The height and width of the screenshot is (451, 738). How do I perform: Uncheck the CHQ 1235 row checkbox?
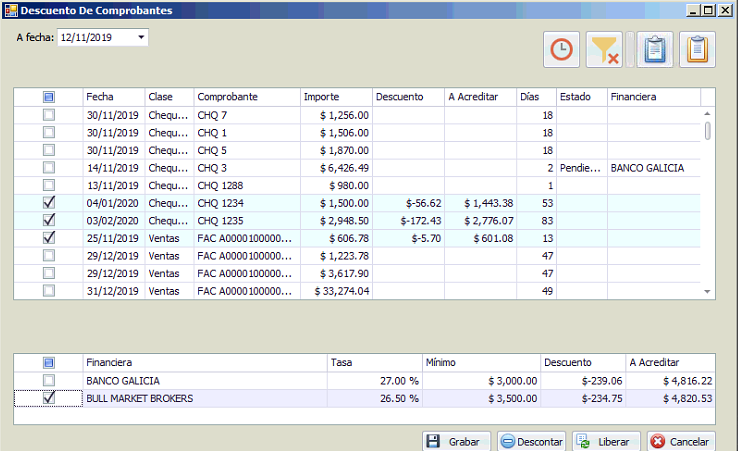tap(48, 220)
